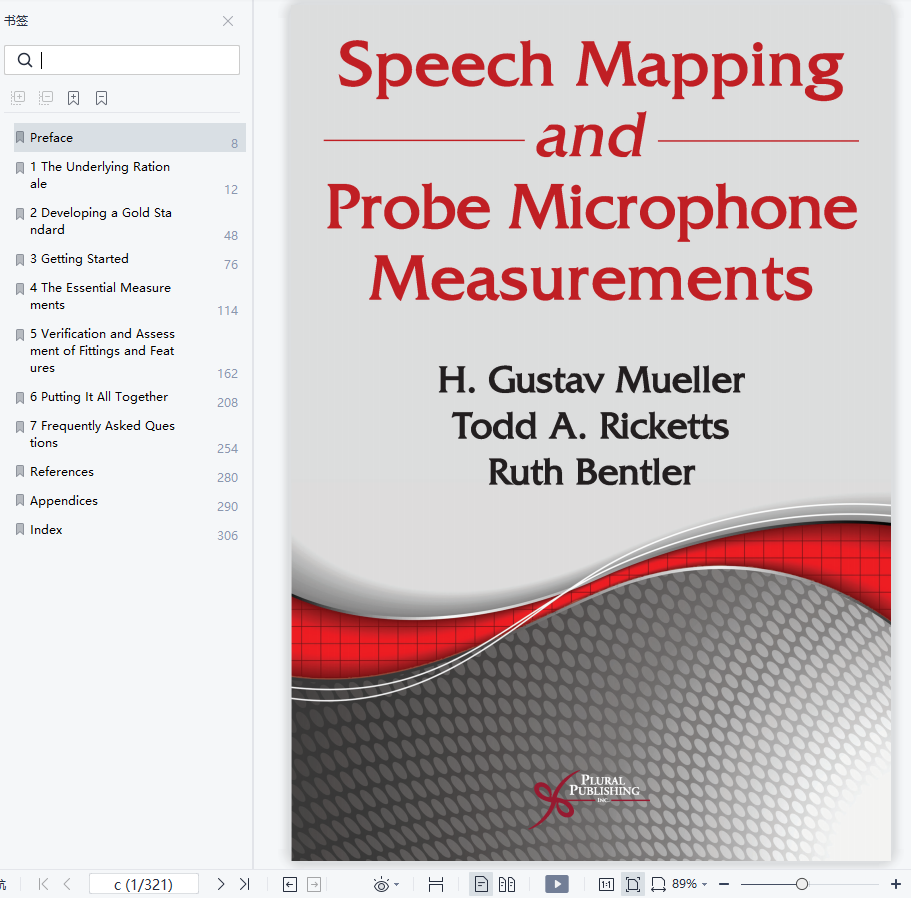Click the zoom slider handle
This screenshot has height=898, width=911.
pyautogui.click(x=802, y=884)
